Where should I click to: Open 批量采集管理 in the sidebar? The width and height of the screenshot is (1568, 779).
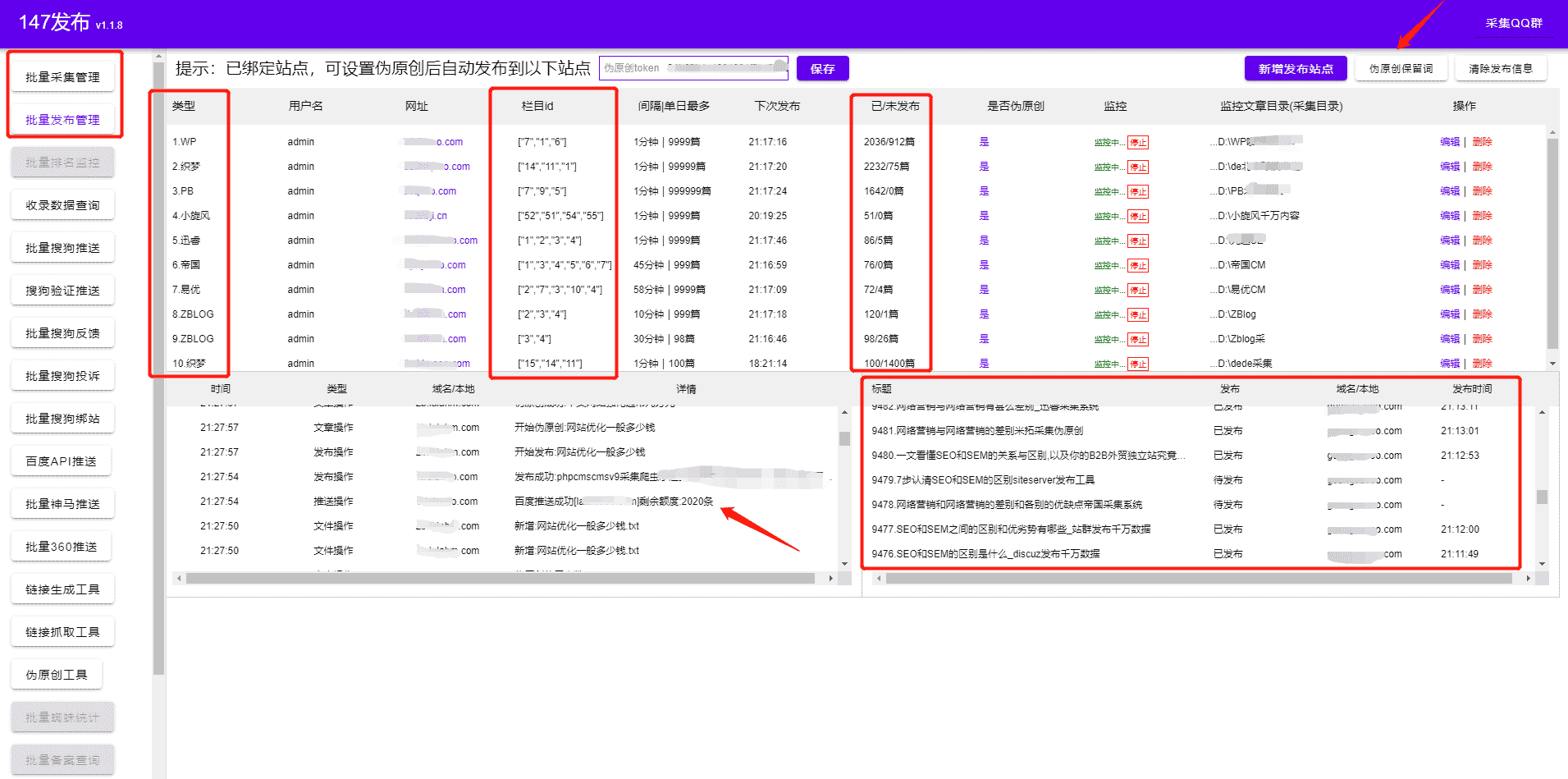click(x=62, y=75)
